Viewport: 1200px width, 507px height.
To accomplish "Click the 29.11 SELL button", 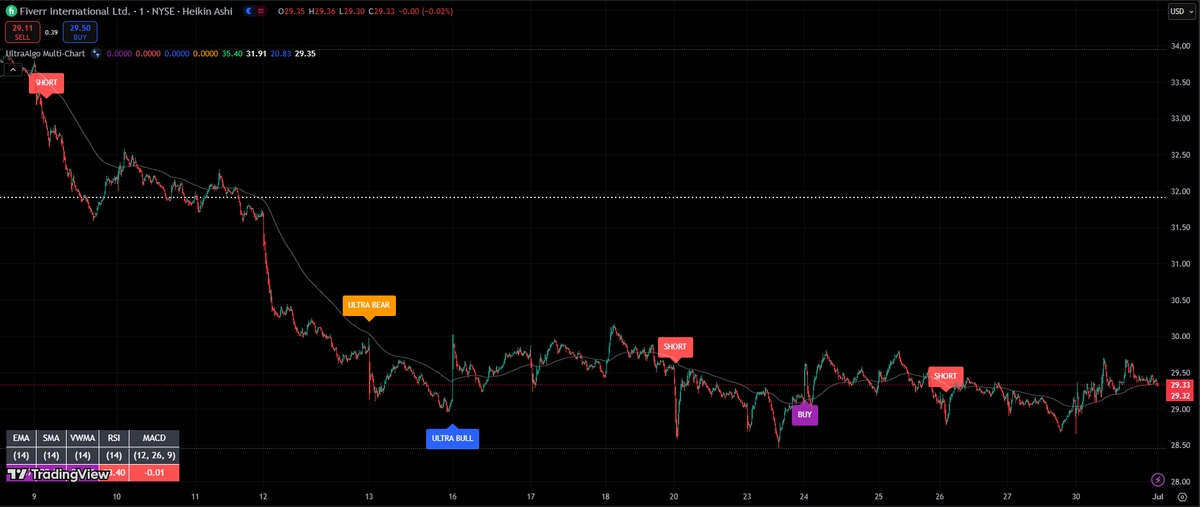I will (22, 32).
